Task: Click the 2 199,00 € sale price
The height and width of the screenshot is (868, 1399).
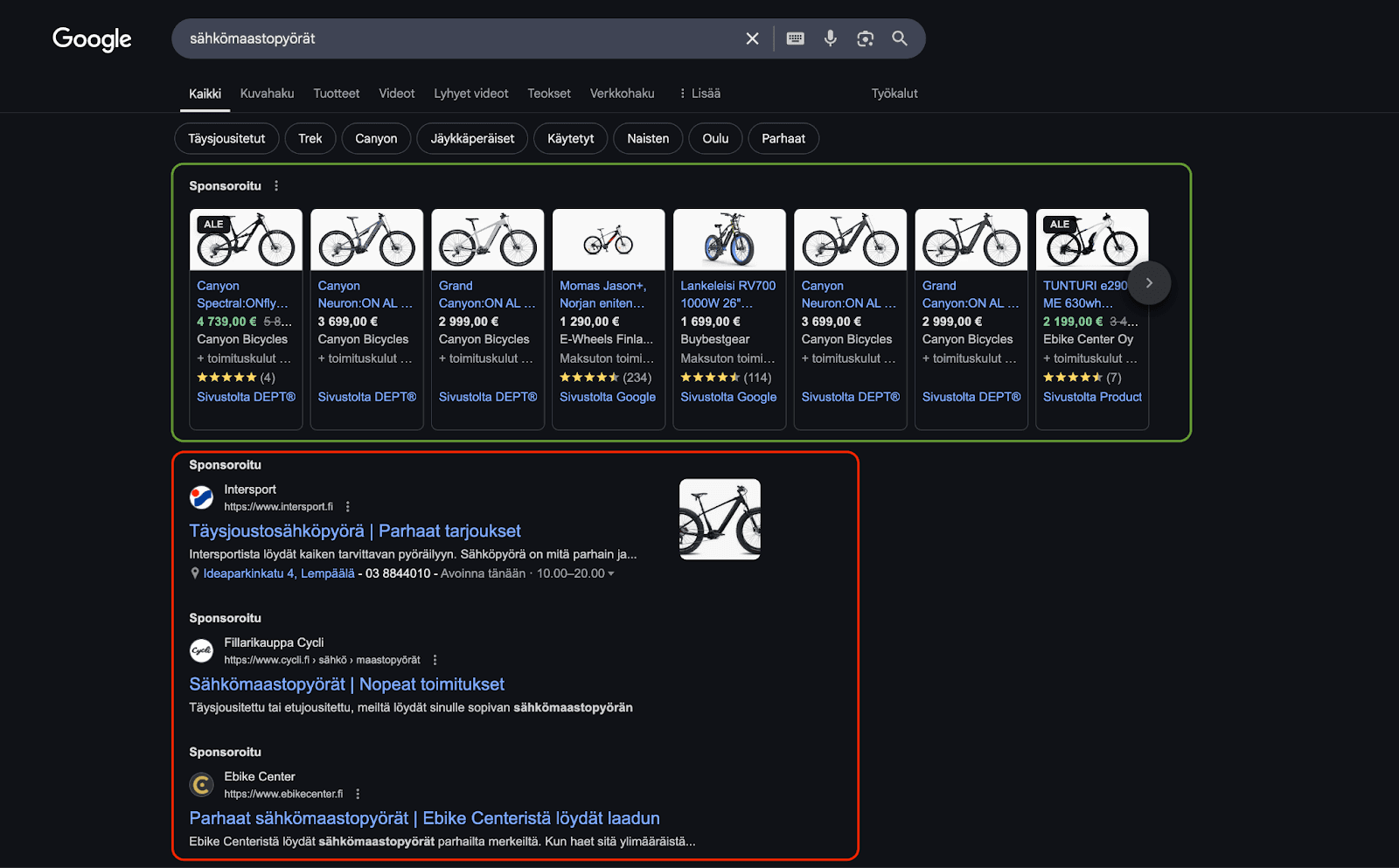Action: (1073, 322)
